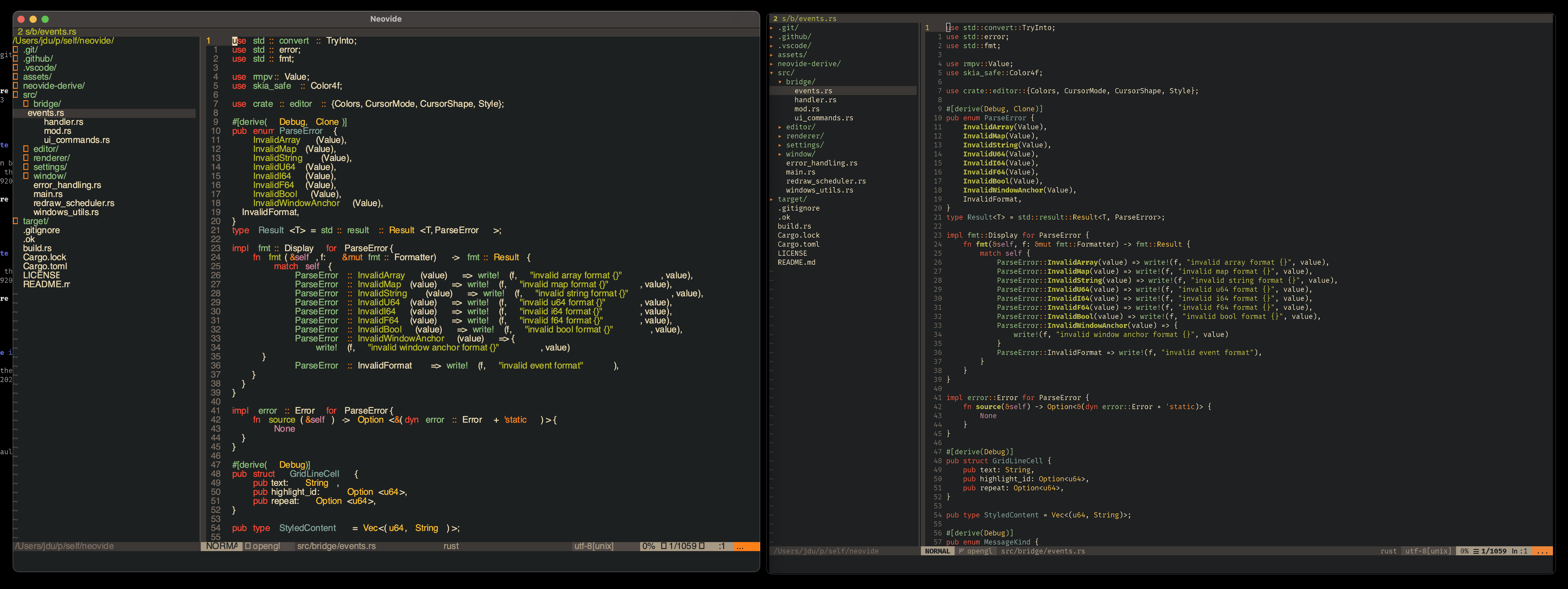The image size is (1568, 589).
Task: Open redraw_scheduler.rs in Neovide file tree
Action: pyautogui.click(x=74, y=203)
